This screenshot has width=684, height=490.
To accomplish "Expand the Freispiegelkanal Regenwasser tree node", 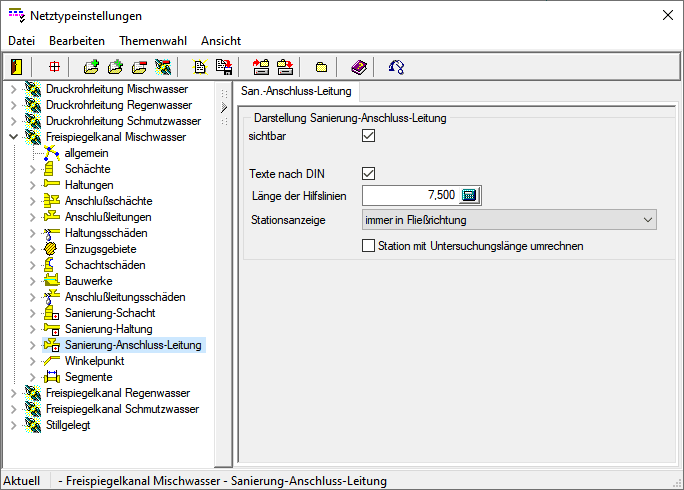I will click(x=13, y=393).
